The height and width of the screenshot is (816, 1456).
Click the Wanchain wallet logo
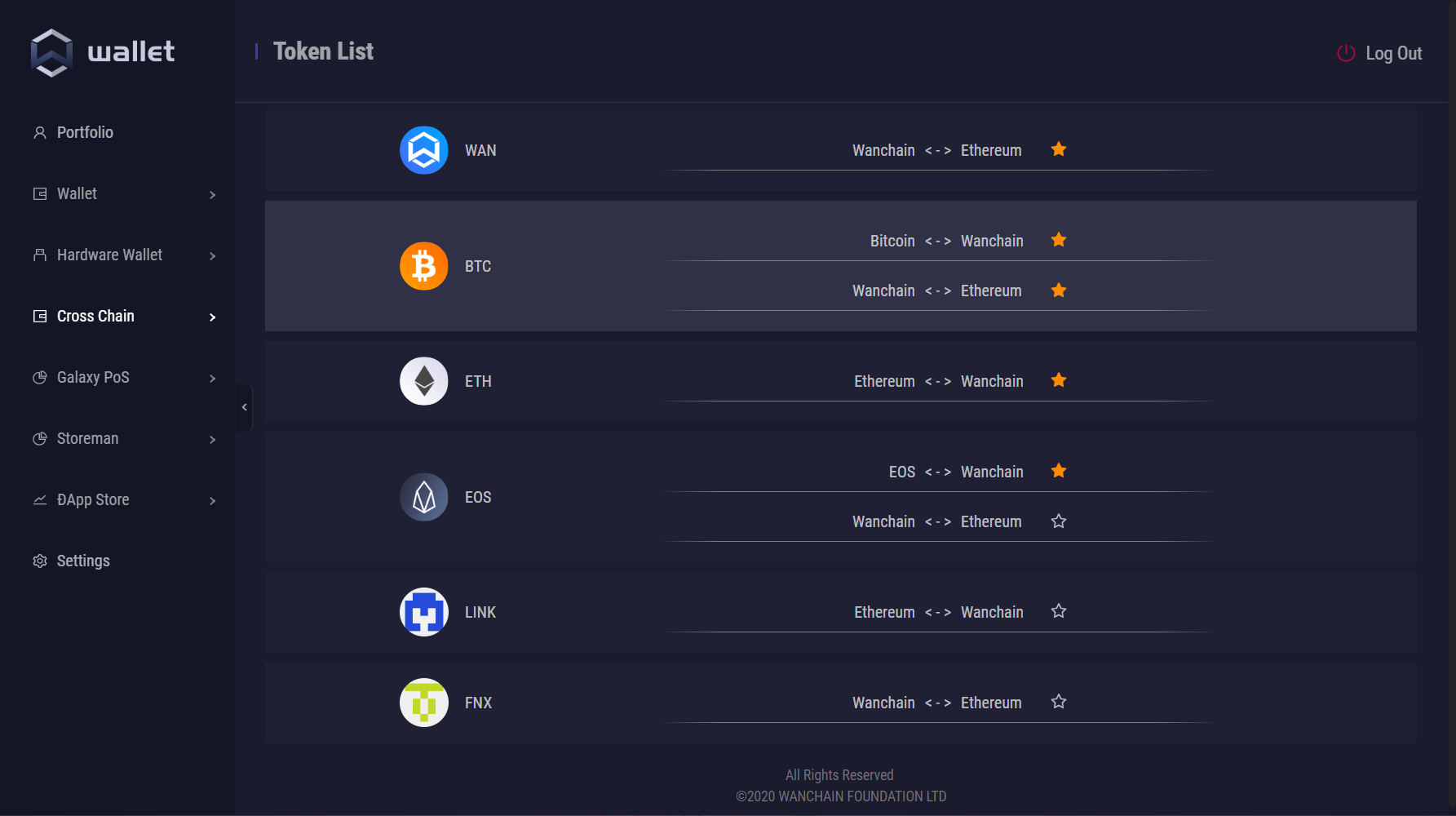tap(103, 53)
